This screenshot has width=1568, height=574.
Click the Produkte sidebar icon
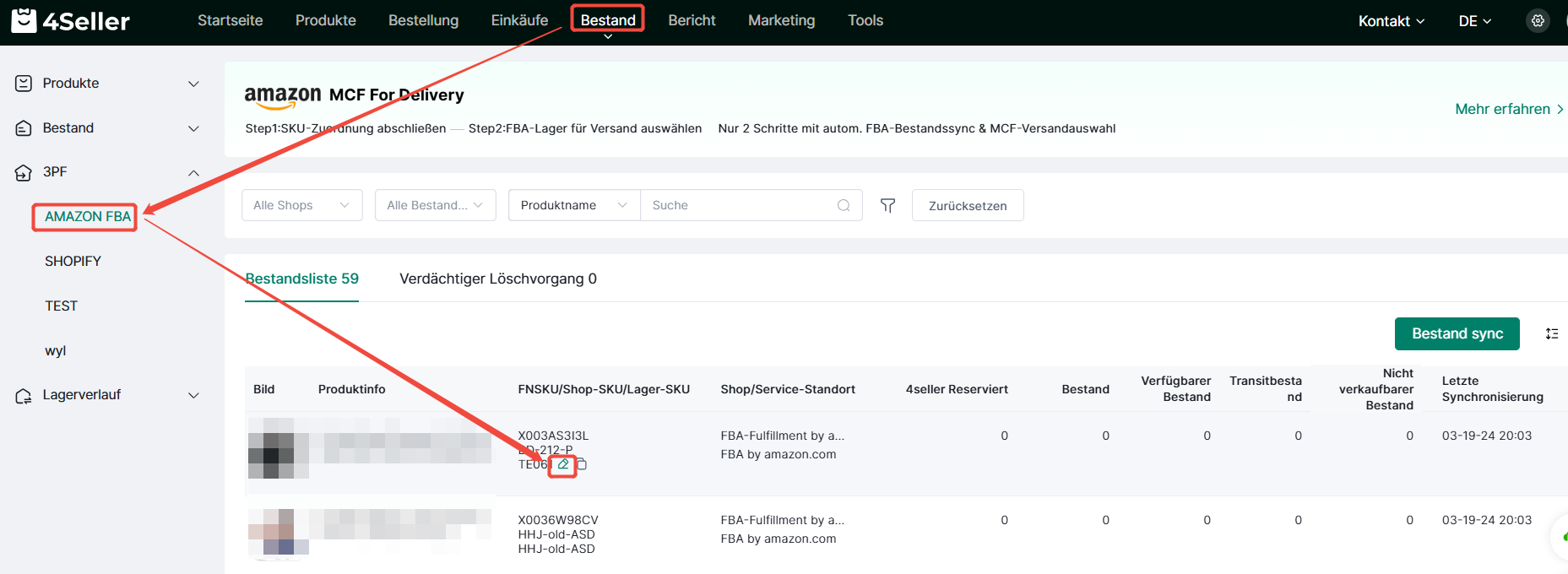point(24,83)
